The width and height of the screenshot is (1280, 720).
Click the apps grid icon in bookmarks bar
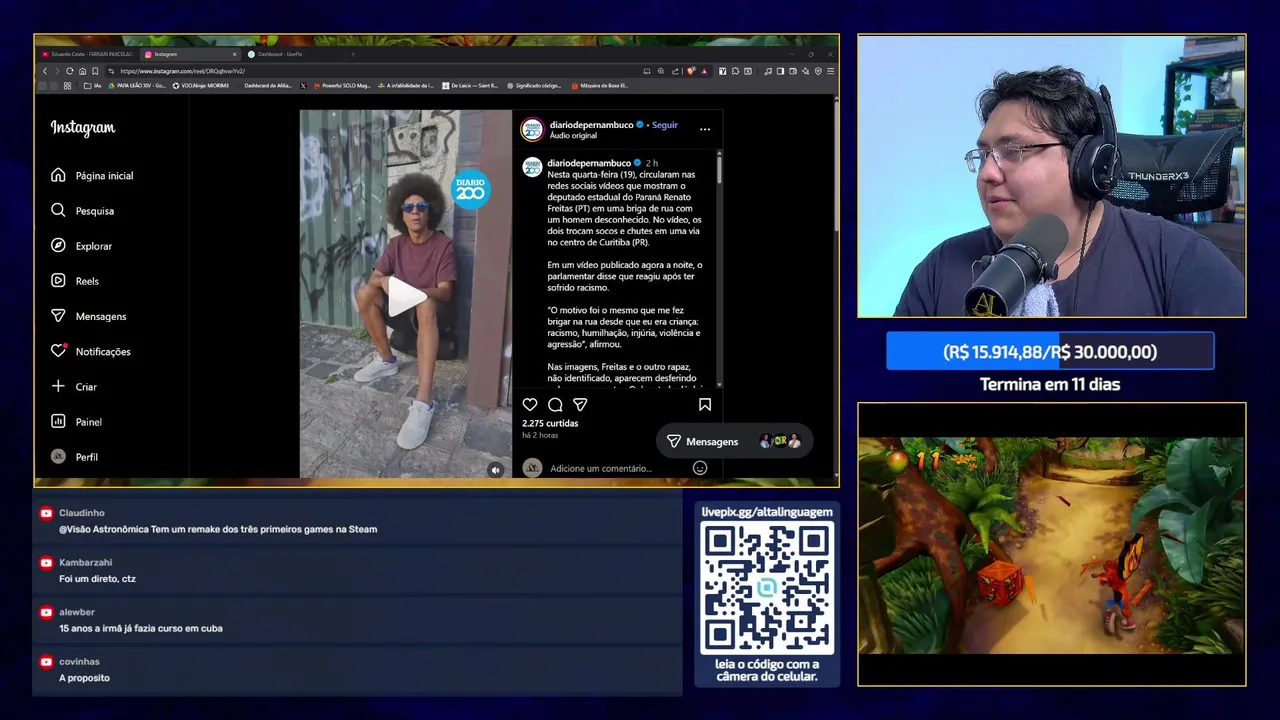(x=67, y=86)
